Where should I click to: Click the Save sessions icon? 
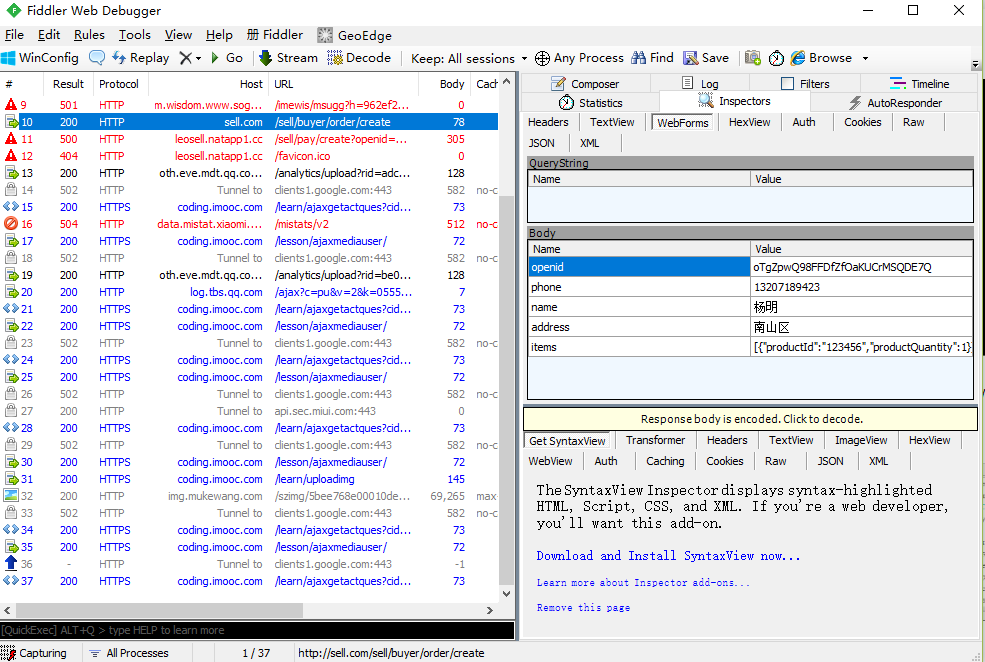tap(706, 58)
